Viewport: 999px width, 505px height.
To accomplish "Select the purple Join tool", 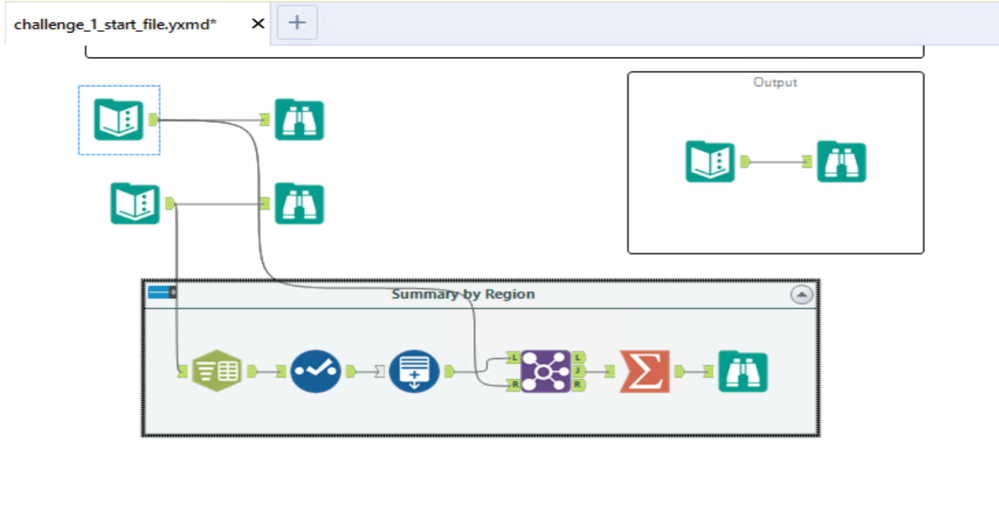I will [x=545, y=371].
